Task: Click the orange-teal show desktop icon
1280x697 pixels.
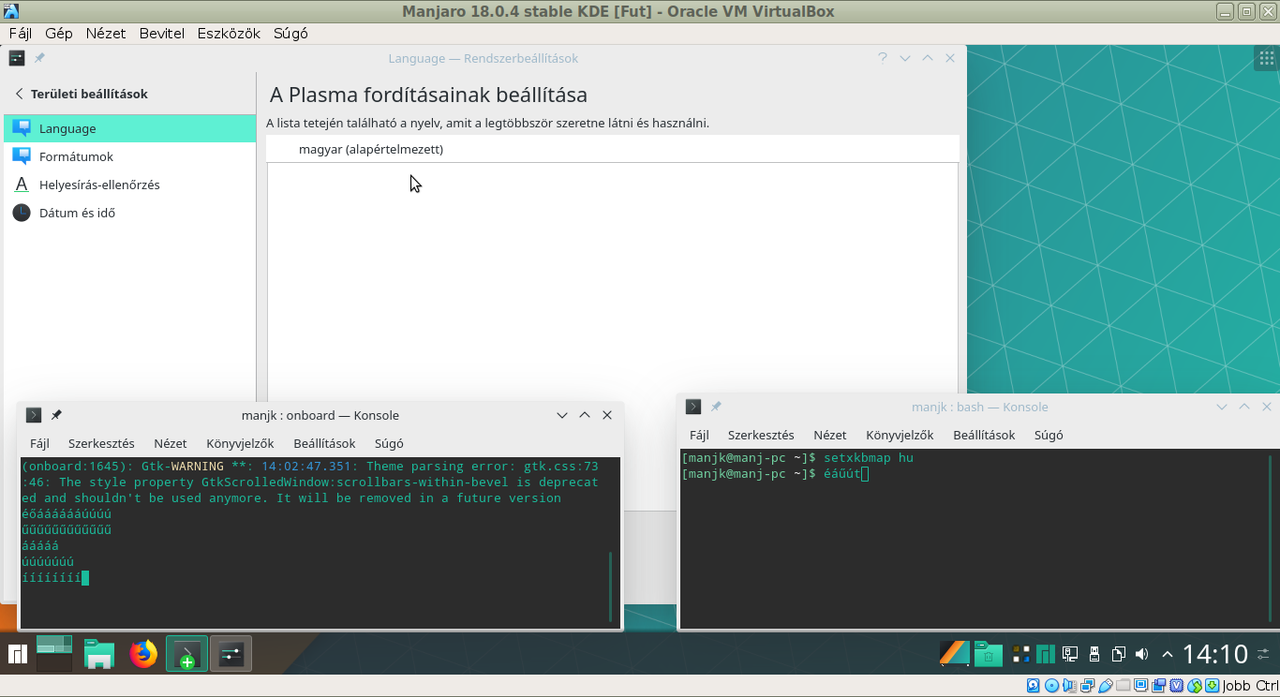Action: pos(955,653)
